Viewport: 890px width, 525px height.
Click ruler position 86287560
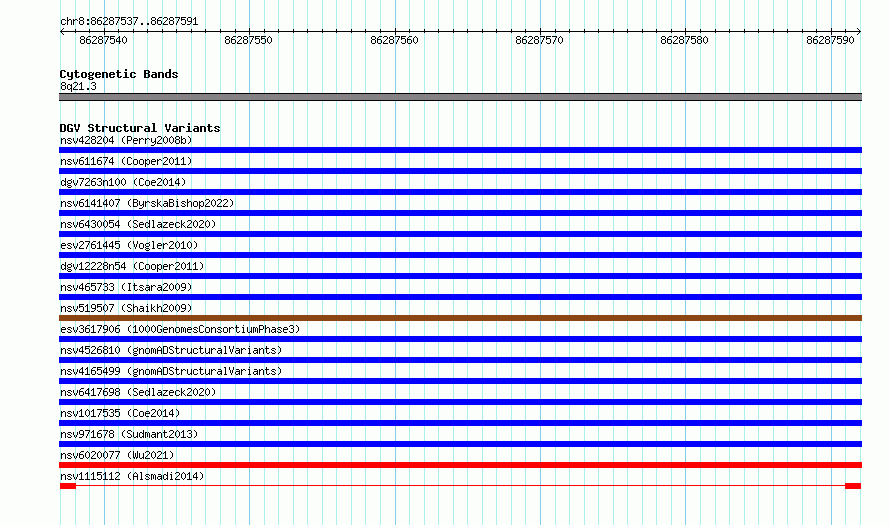(394, 40)
